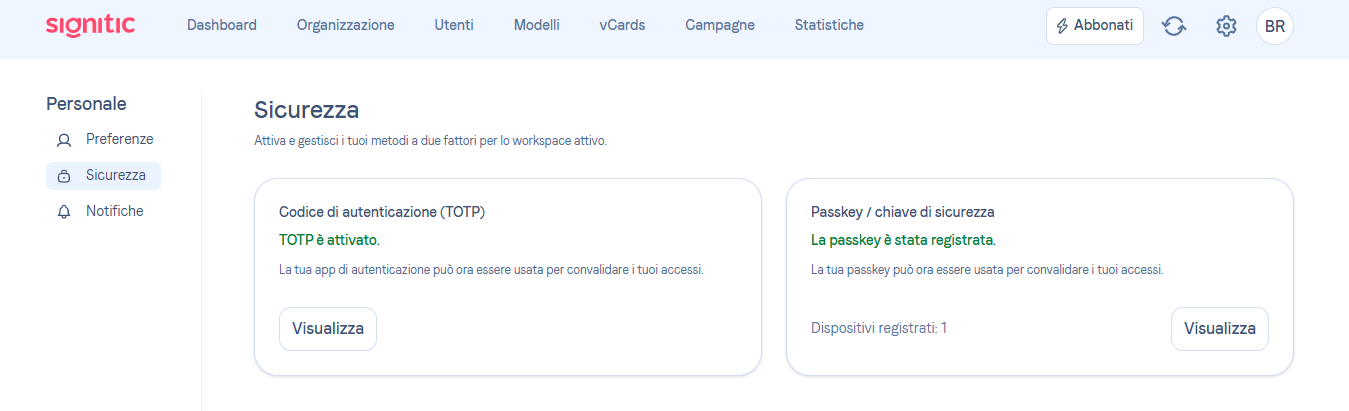The width and height of the screenshot is (1349, 411).
Task: Click the person icon beside Preferenze
Action: tap(64, 140)
